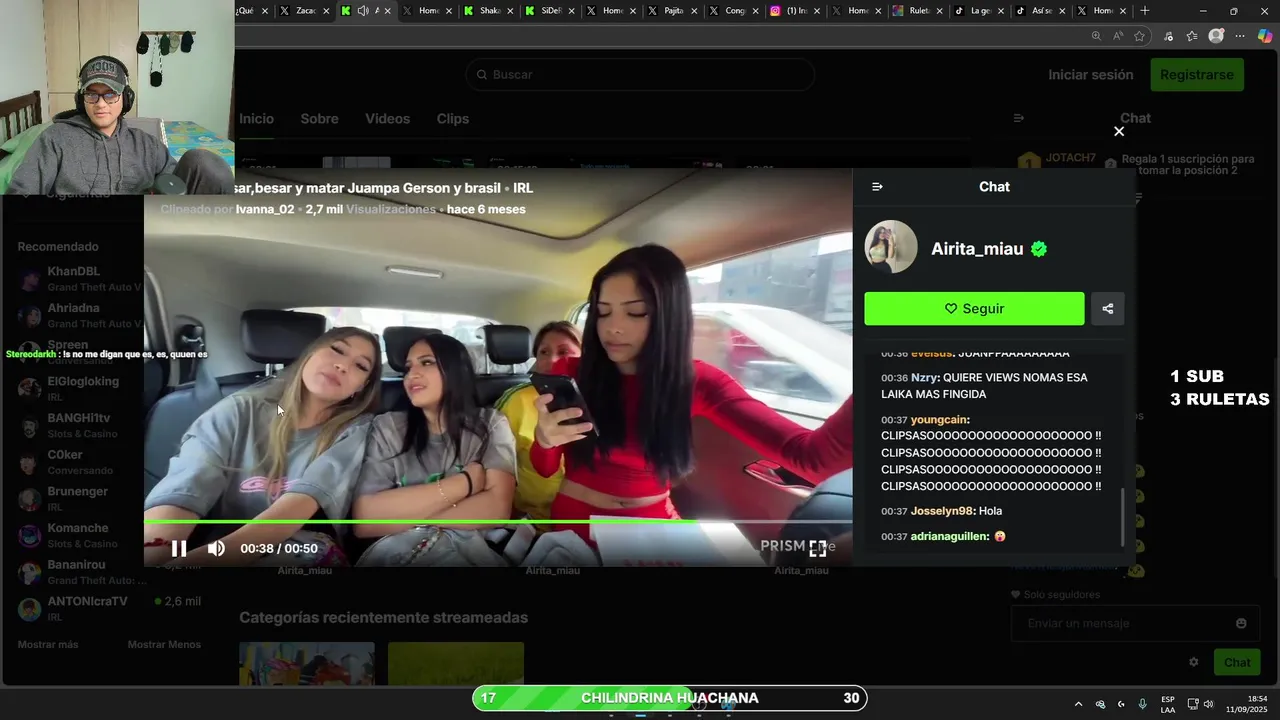The width and height of the screenshot is (1280, 720).
Task: Close the clip overlay with the X
Action: 1119,131
